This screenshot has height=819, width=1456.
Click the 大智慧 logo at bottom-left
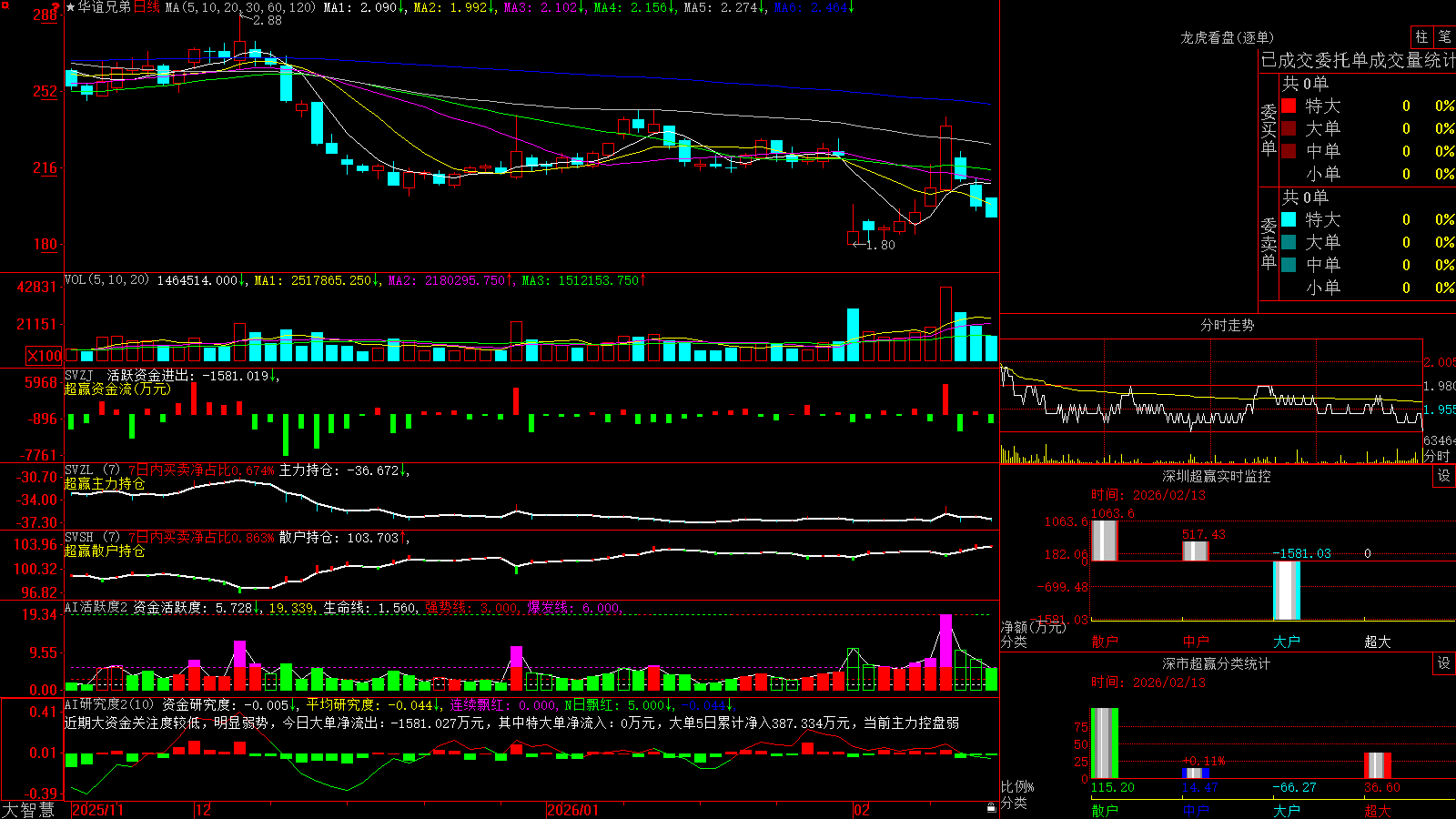click(x=28, y=809)
